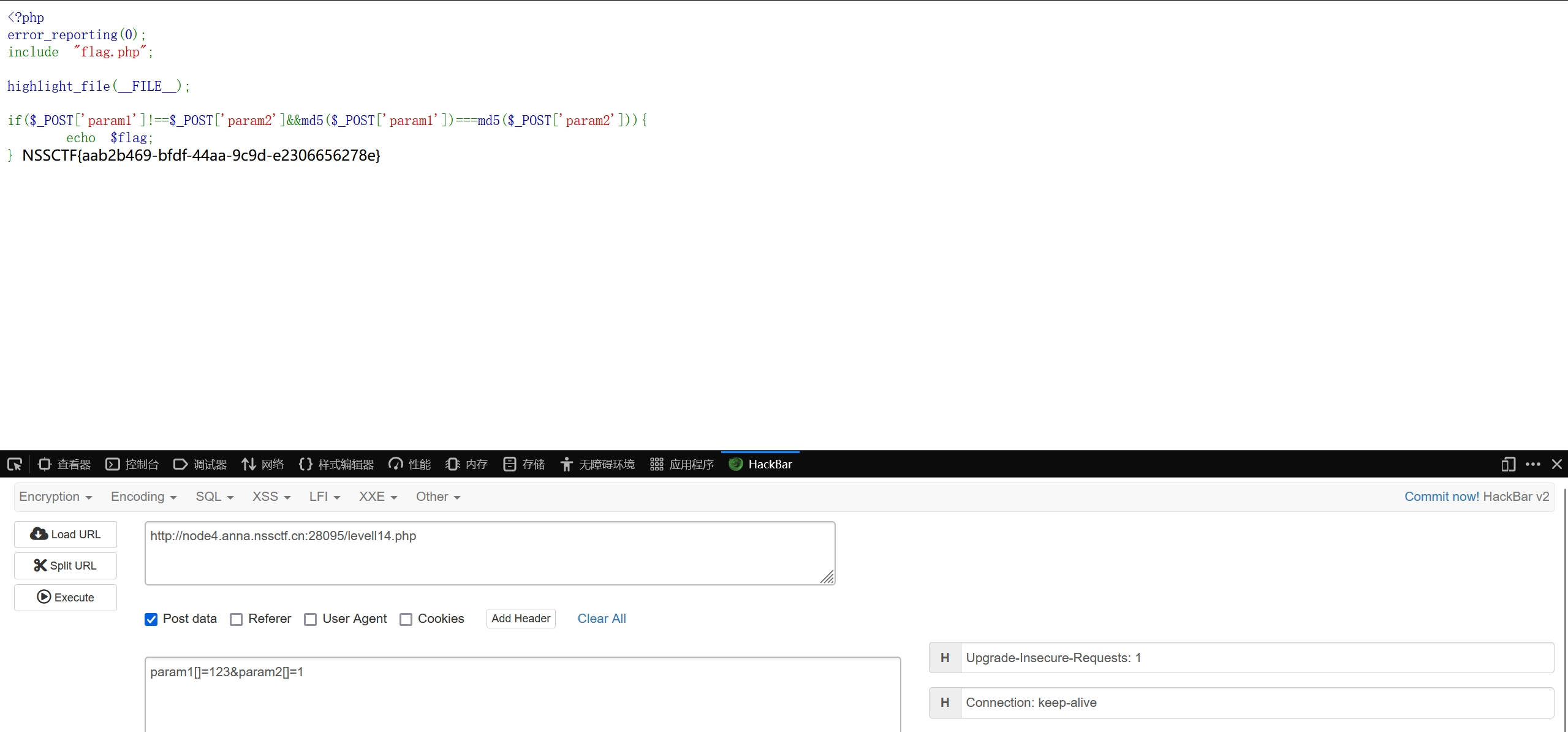Image resolution: width=1568 pixels, height=732 pixels.
Task: Click the H label of Connection header
Action: click(x=945, y=703)
